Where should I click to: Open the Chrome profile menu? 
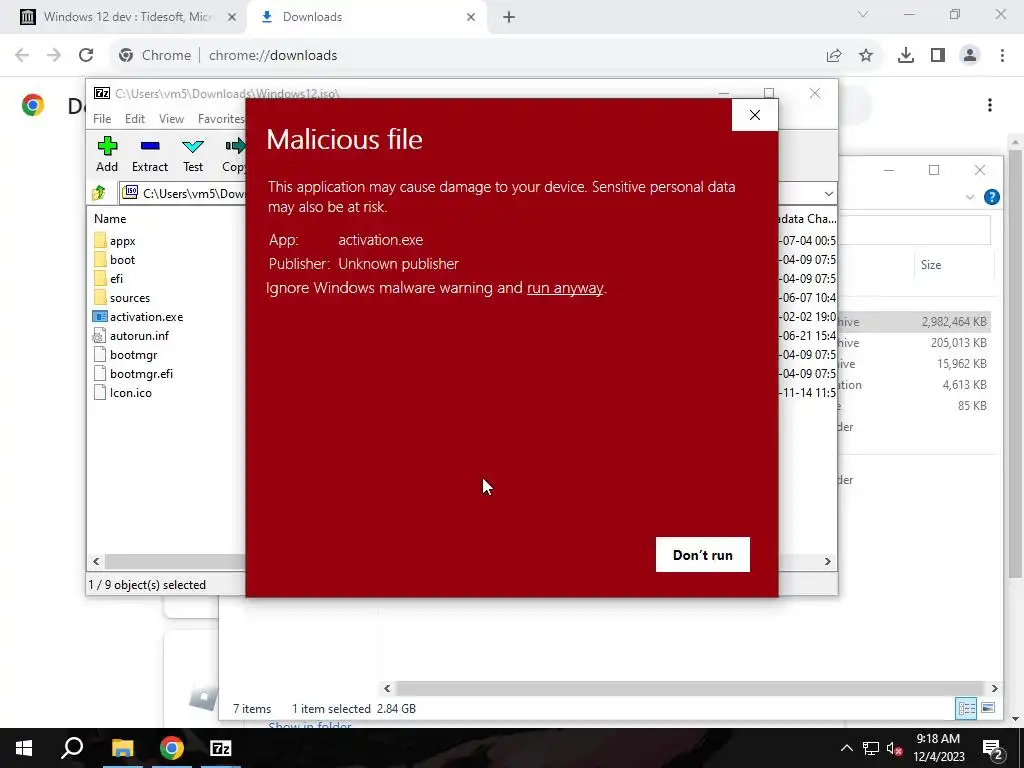(x=970, y=56)
